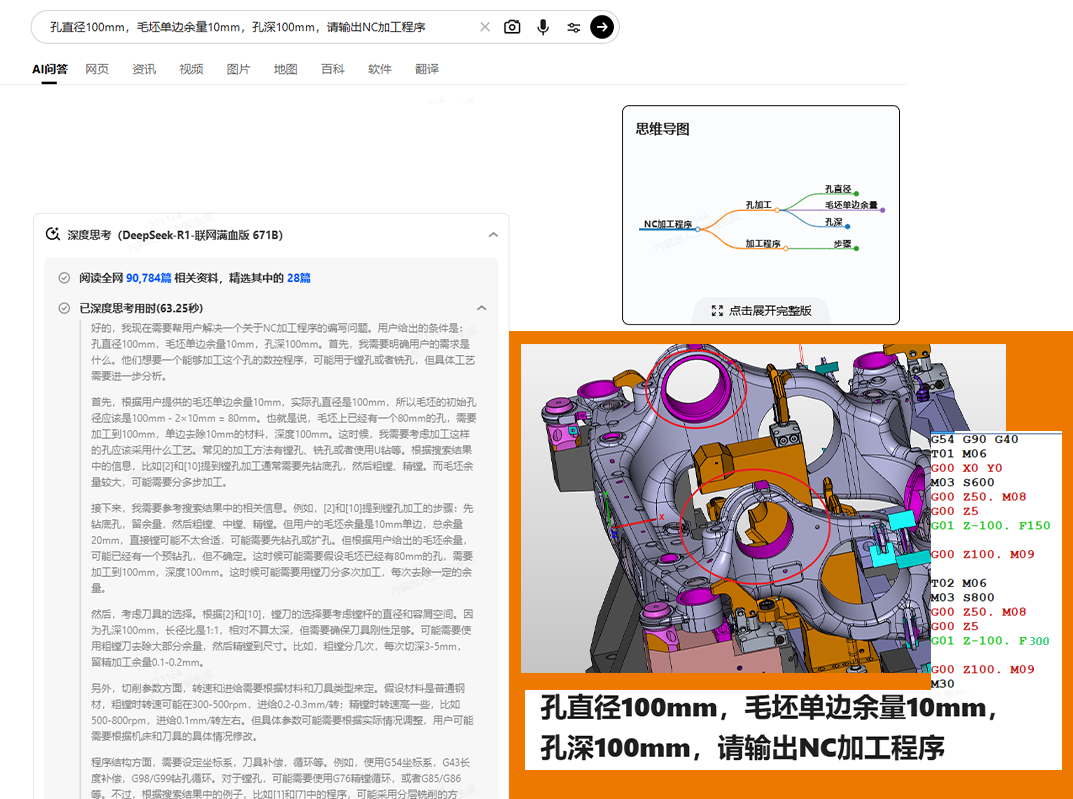The image size is (1073, 799).
Task: Collapse the 深度思考 DeepSeek-R1 panel
Action: click(x=492, y=235)
